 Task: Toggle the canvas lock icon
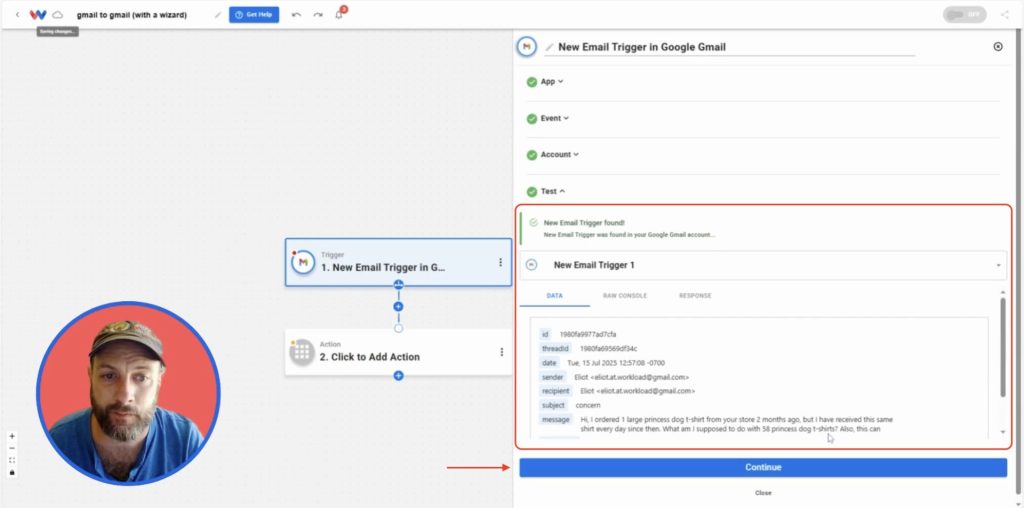[x=12, y=472]
